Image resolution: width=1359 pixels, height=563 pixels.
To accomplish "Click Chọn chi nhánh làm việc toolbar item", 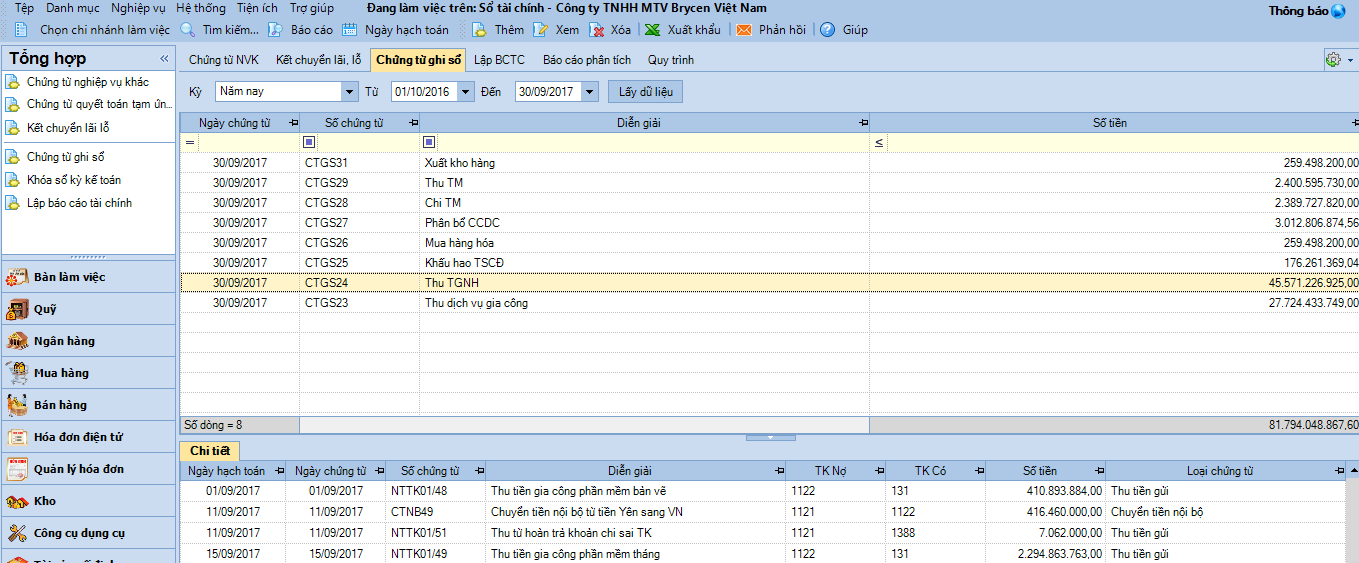I will 93,30.
